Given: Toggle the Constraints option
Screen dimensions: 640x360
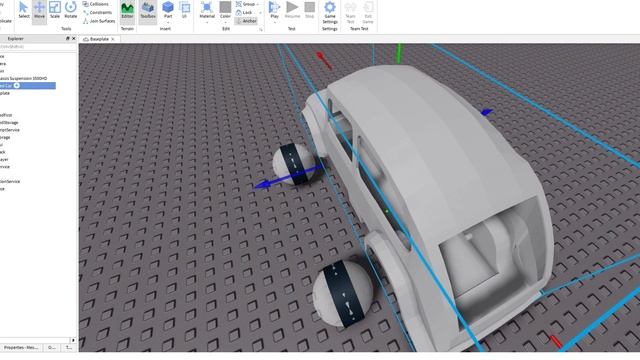Looking at the screenshot, I should 98,13.
